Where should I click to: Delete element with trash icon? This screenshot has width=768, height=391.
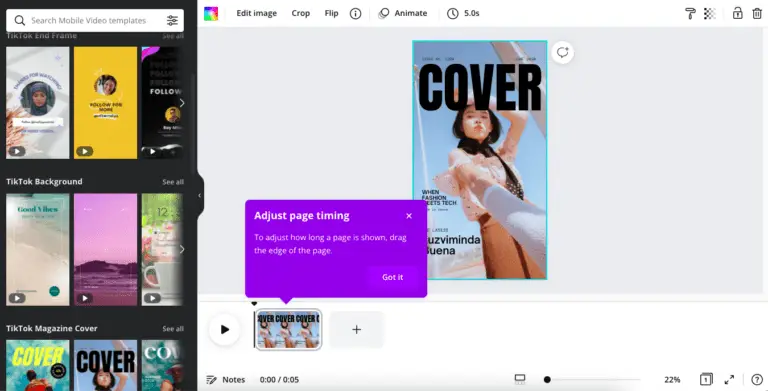757,14
